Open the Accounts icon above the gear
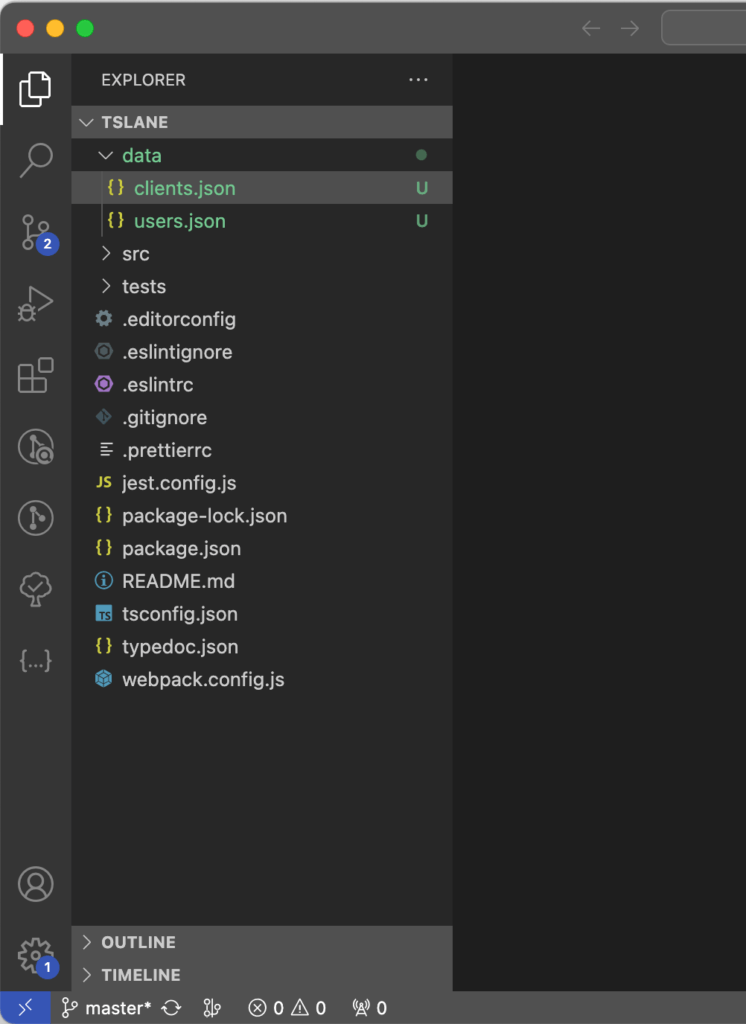Viewport: 746px width, 1024px height. pyautogui.click(x=35, y=884)
